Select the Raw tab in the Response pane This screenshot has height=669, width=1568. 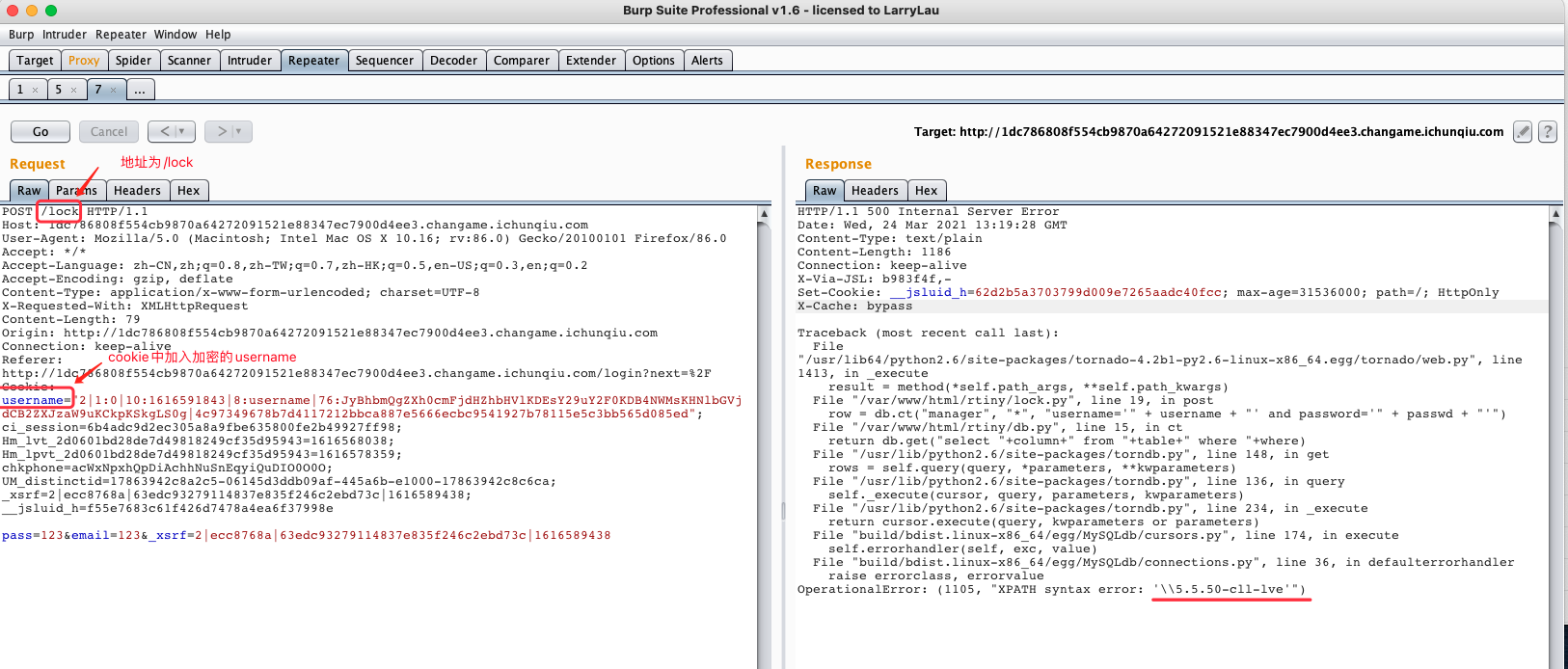click(825, 191)
